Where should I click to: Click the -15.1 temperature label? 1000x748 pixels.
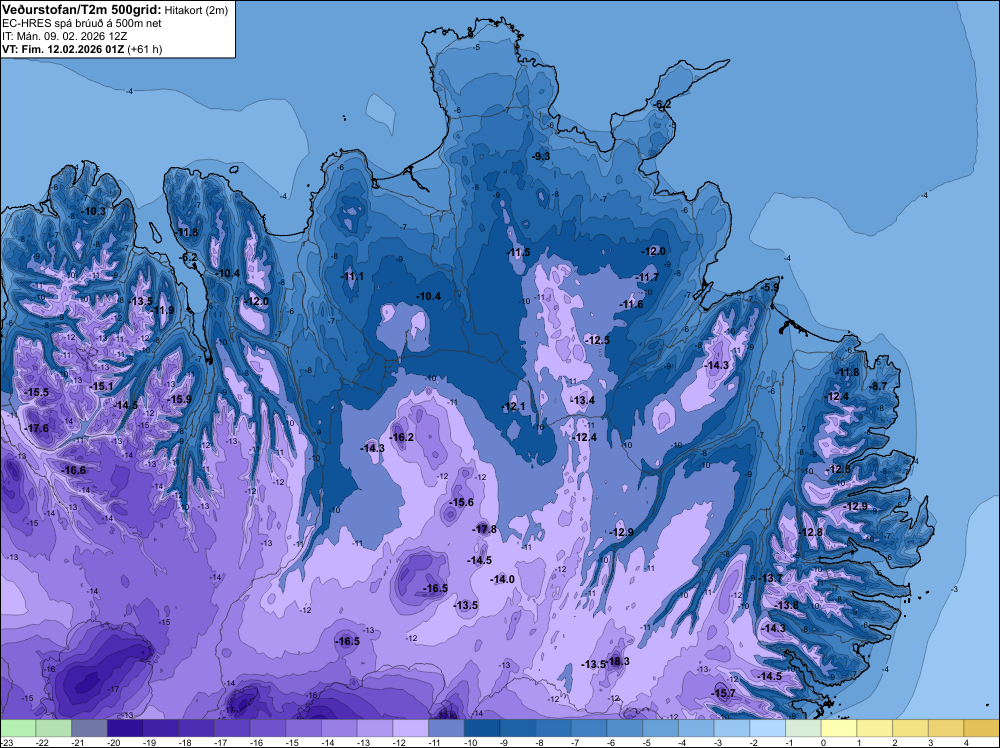[x=101, y=386]
